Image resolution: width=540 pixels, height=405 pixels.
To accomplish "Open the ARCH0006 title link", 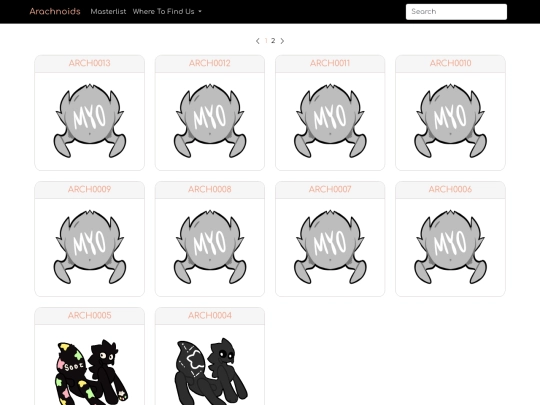I will [450, 189].
